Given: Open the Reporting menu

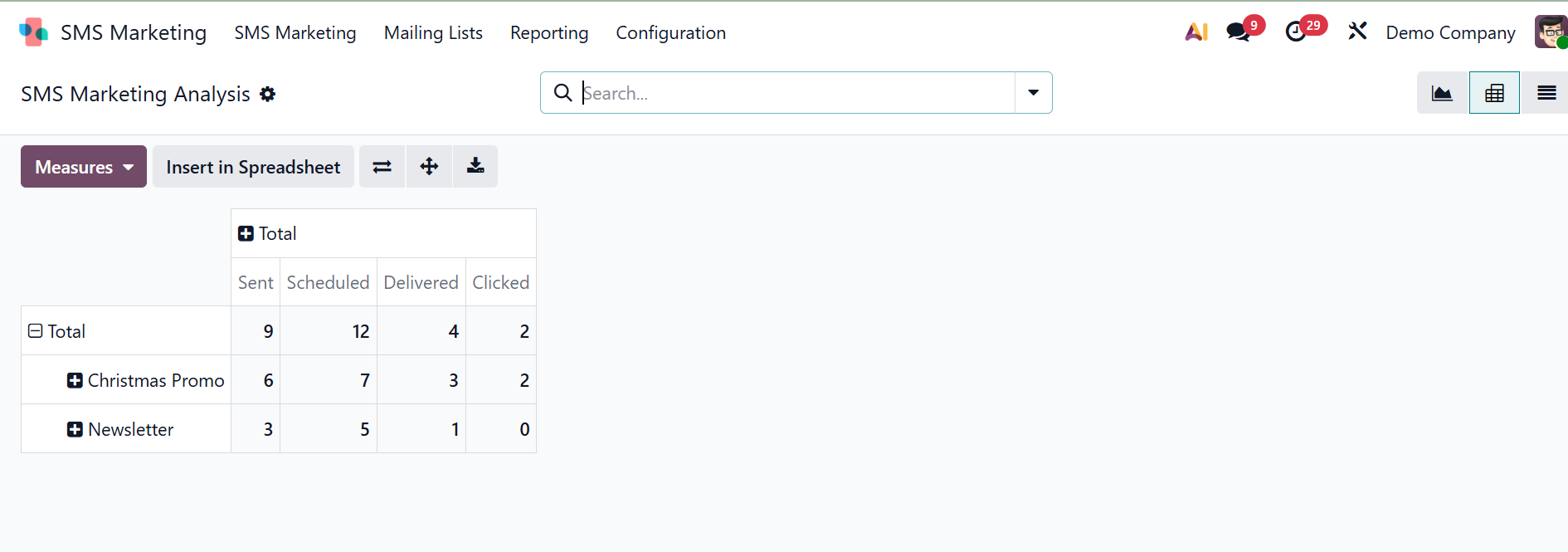Looking at the screenshot, I should coord(549,33).
